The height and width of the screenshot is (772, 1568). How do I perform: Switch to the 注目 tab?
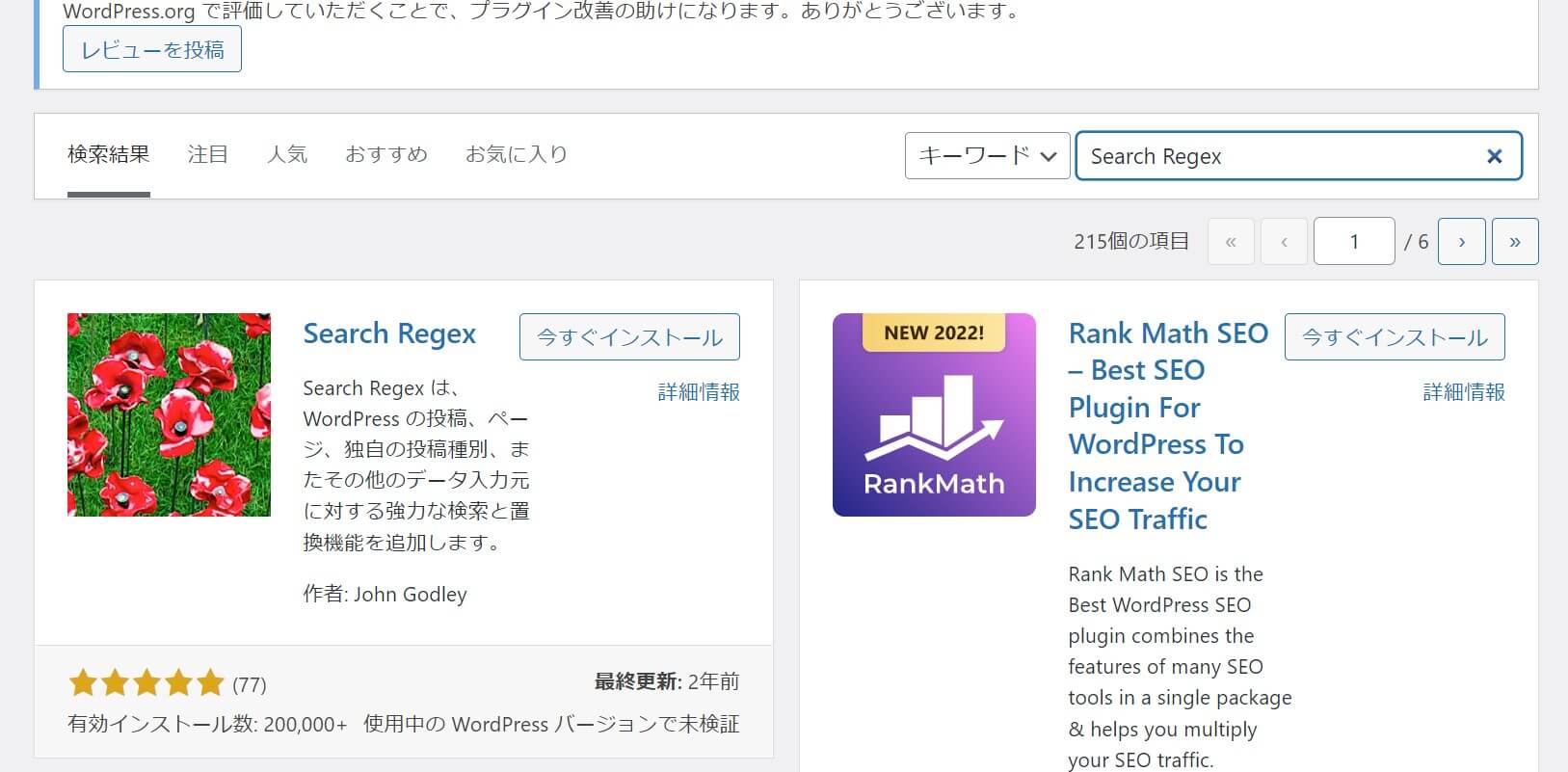click(207, 154)
